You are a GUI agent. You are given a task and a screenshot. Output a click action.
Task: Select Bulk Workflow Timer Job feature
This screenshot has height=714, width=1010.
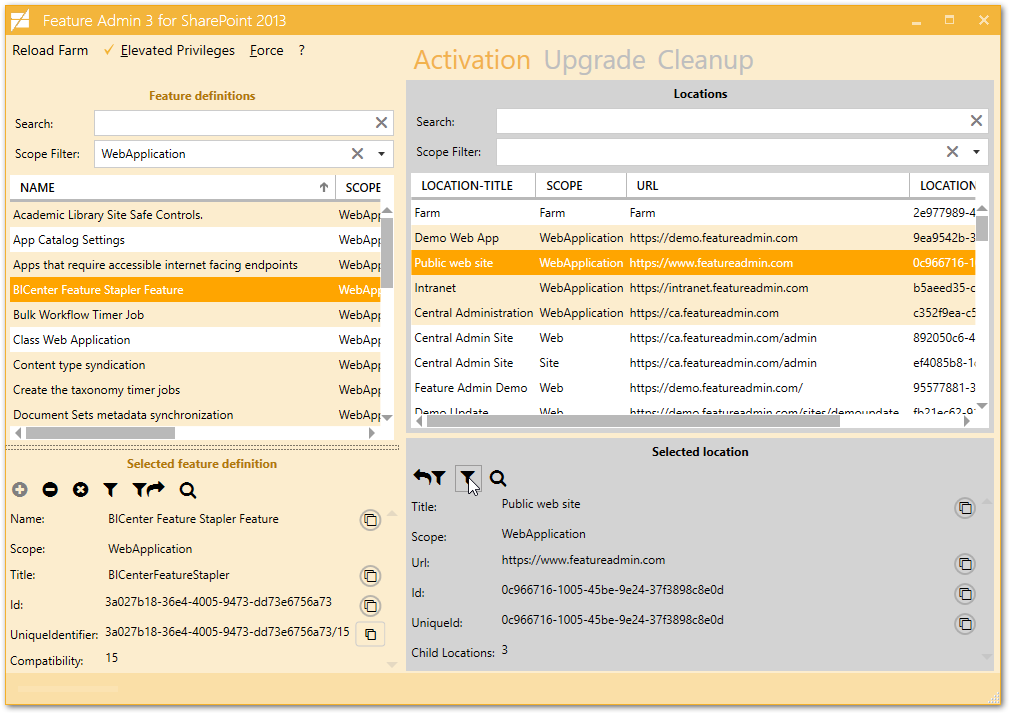196,315
